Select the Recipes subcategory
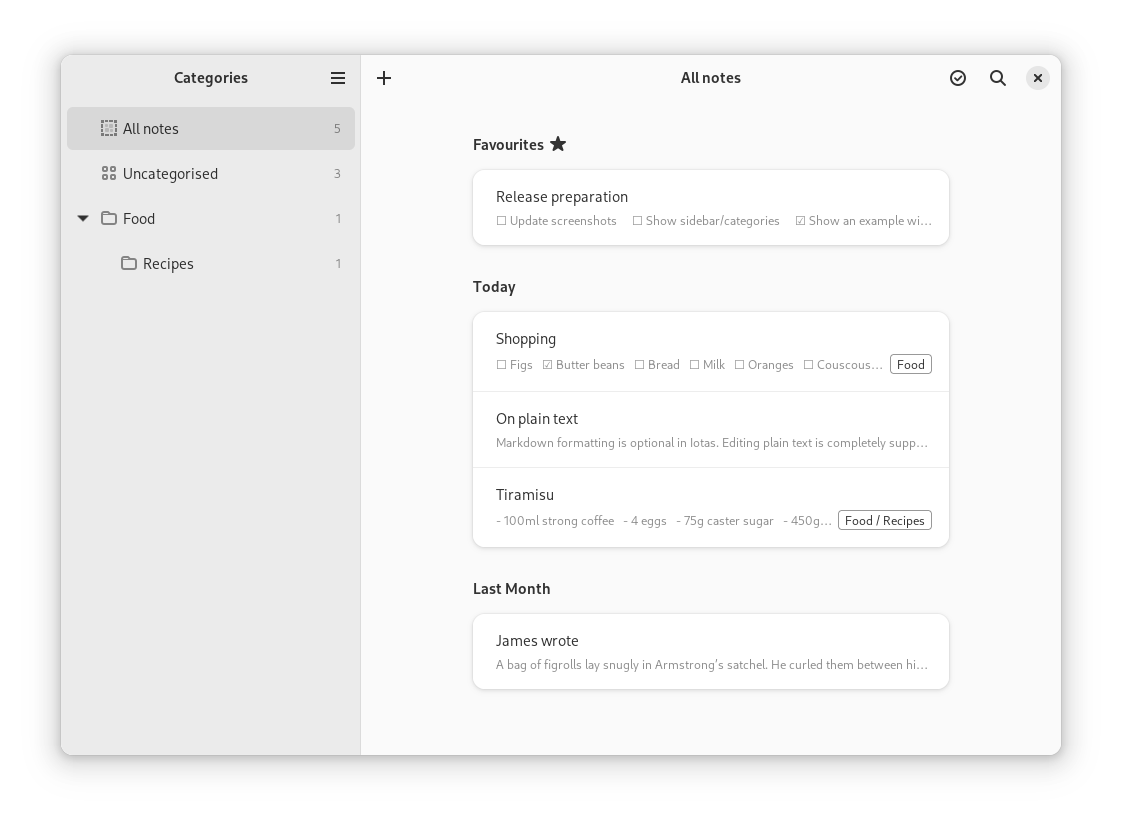Screen dimensions: 1122x822 [168, 263]
